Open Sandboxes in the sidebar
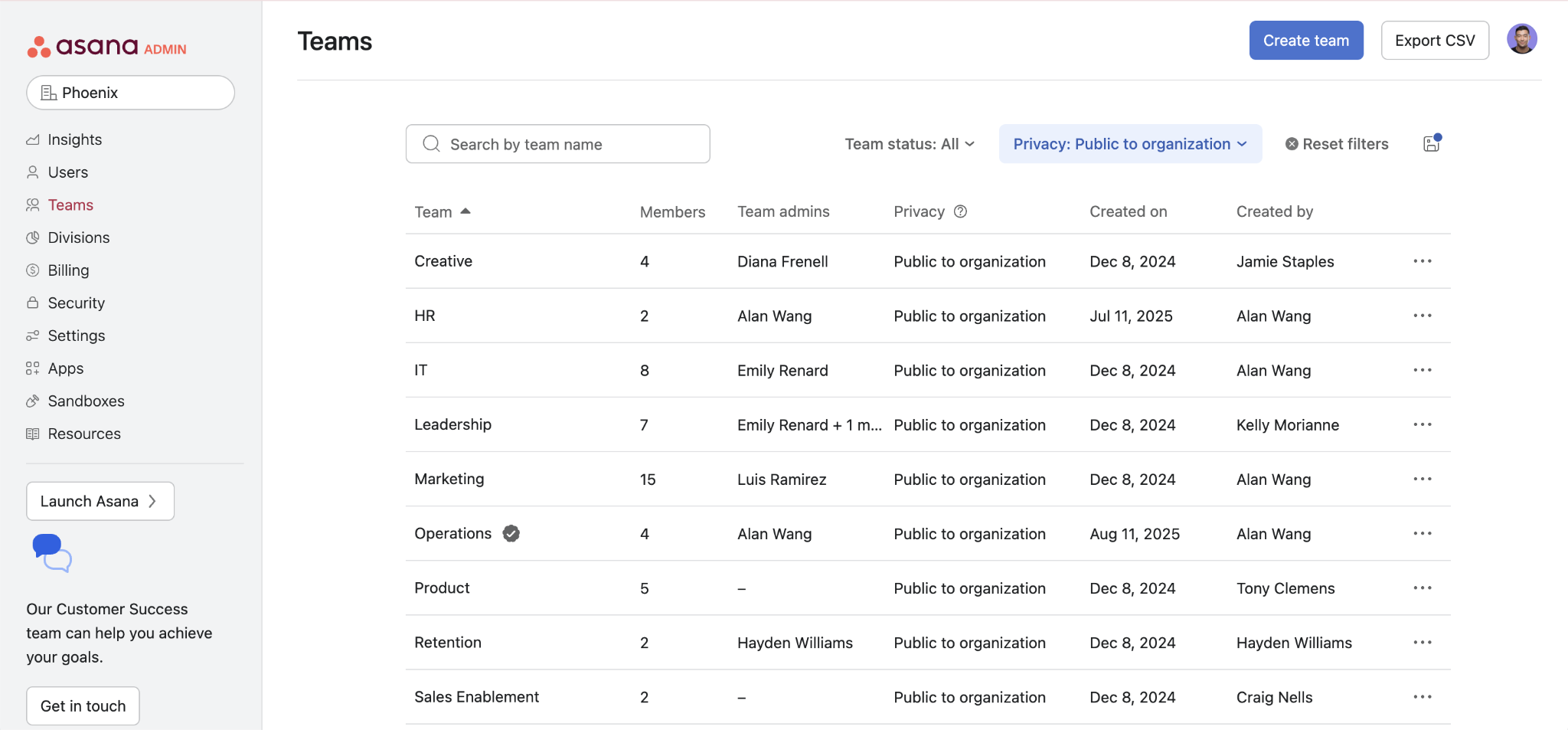1568x730 pixels. pyautogui.click(x=86, y=401)
